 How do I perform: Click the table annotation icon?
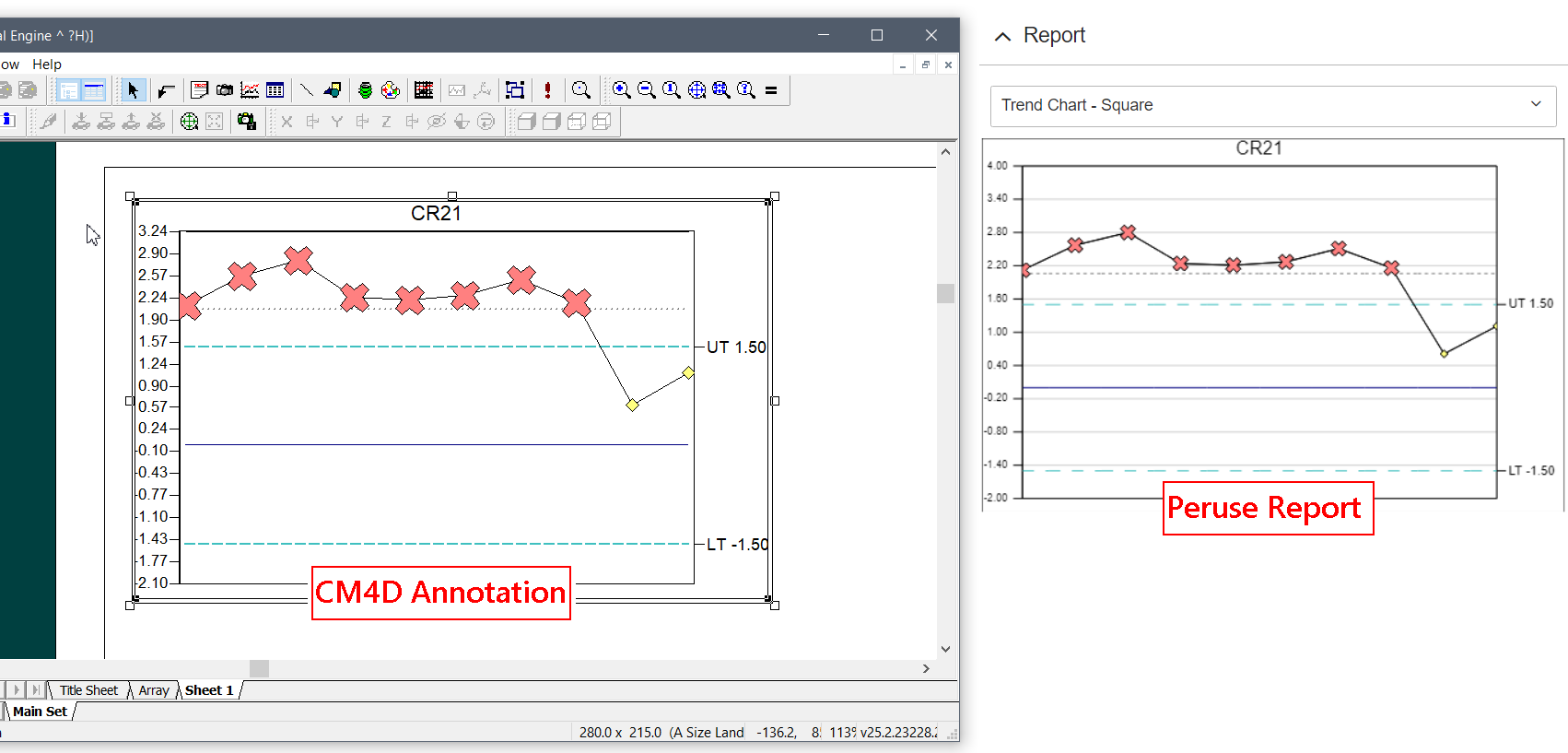coord(275,90)
